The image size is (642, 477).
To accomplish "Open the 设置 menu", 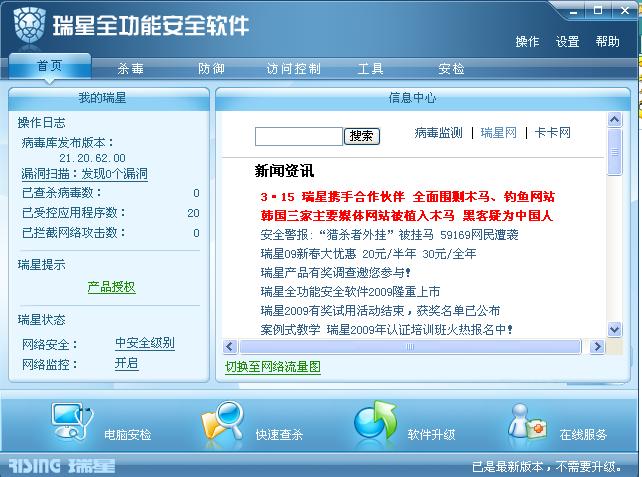I will [567, 41].
